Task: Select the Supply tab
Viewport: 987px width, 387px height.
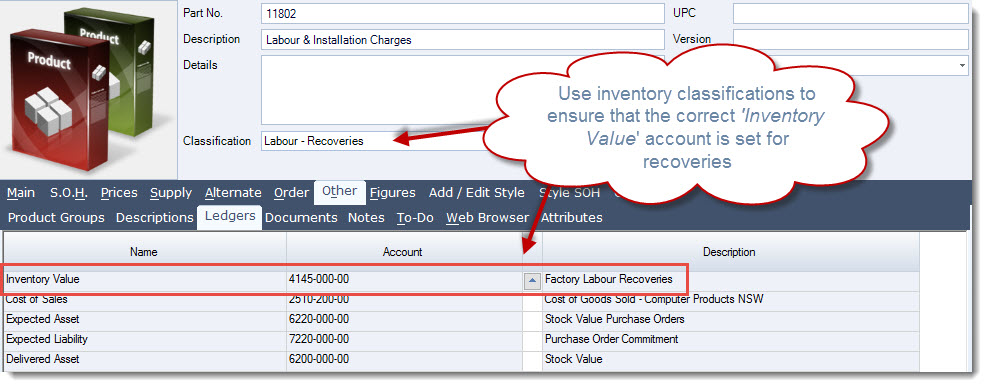Action: point(171,193)
